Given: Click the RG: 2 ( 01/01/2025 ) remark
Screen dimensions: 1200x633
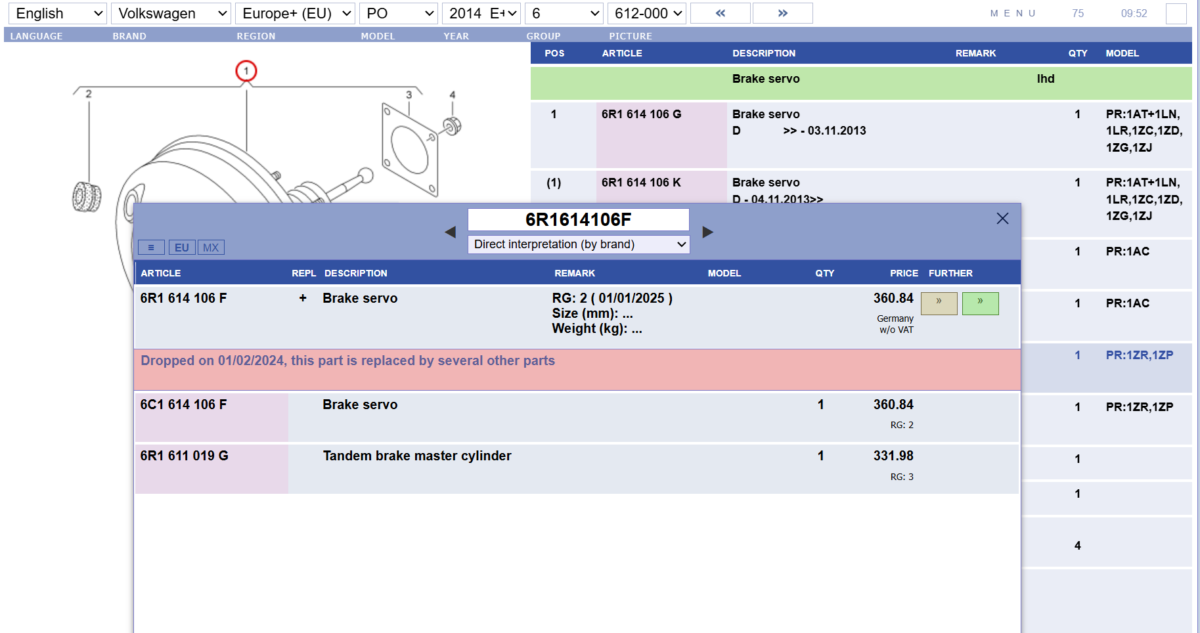Looking at the screenshot, I should click(x=612, y=298).
